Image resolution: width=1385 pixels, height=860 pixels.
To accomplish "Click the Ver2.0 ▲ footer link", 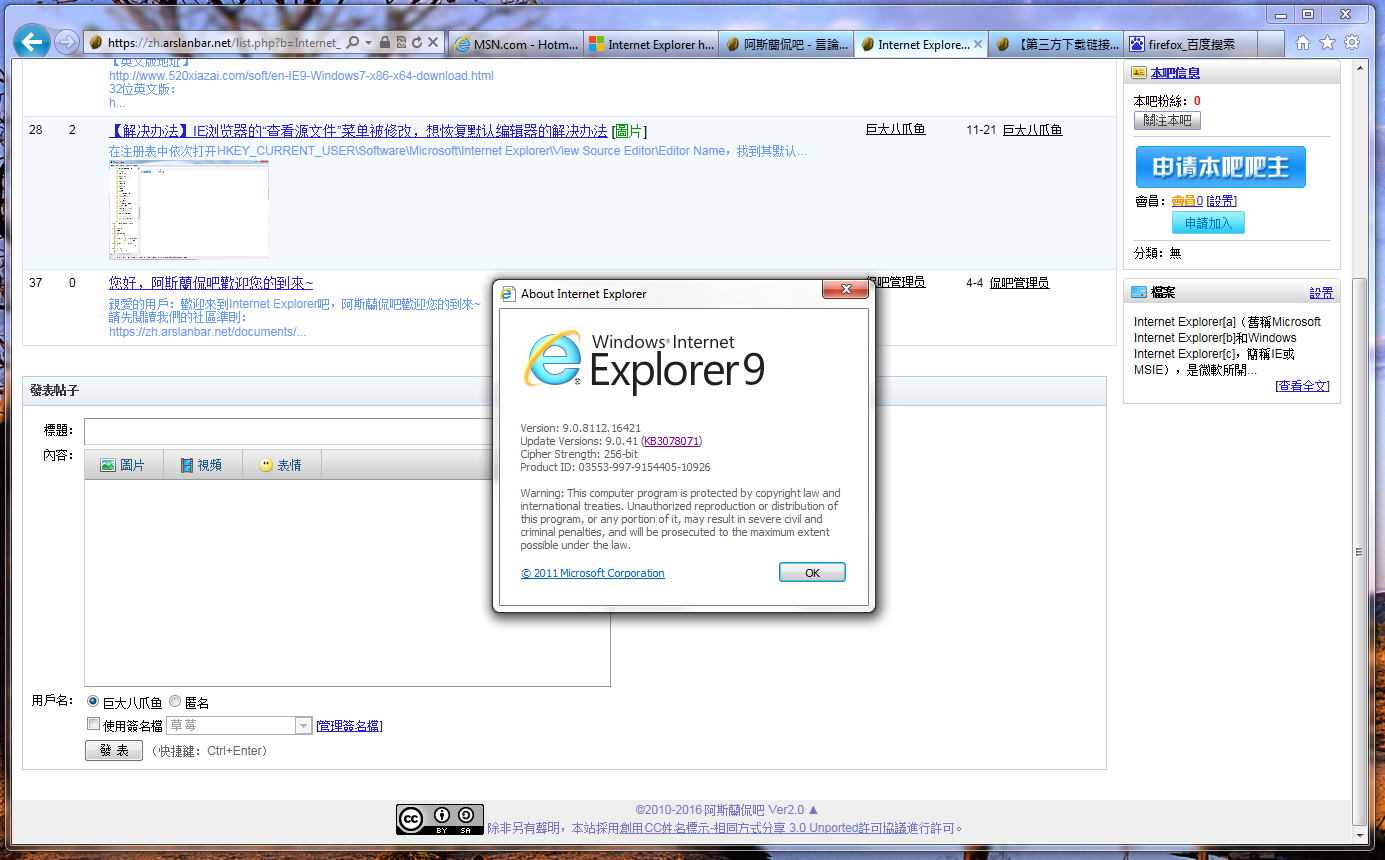I will [794, 810].
